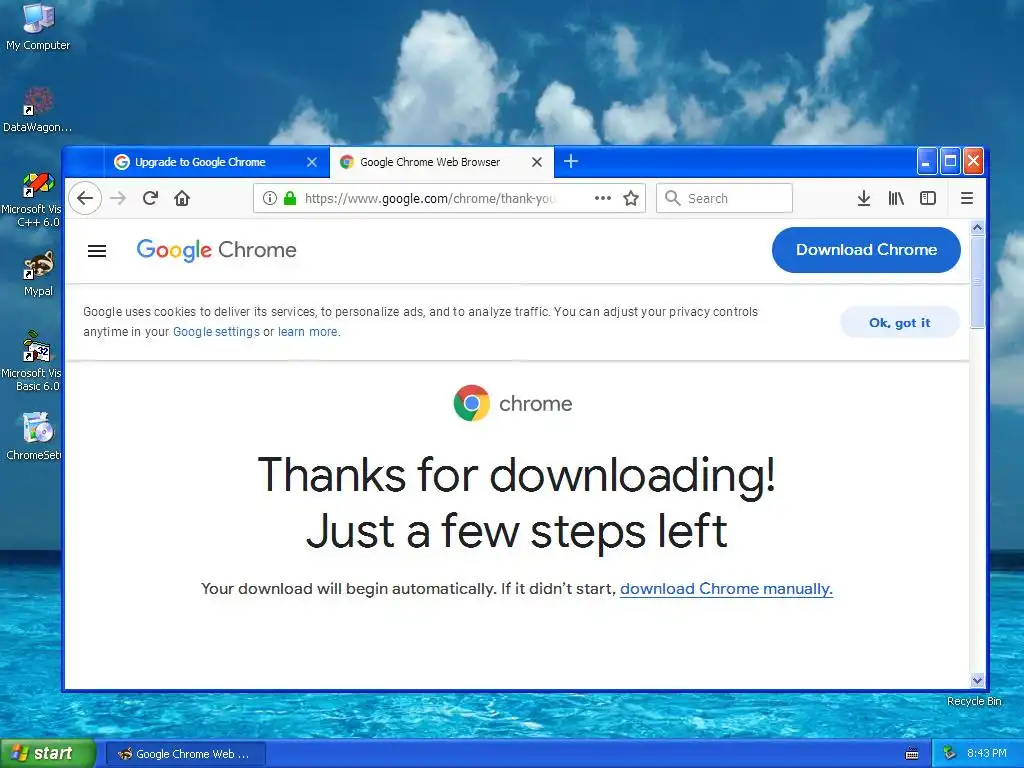Dismiss cookie notice with Ok, got it
Image resolution: width=1024 pixels, height=768 pixels.
tap(899, 323)
